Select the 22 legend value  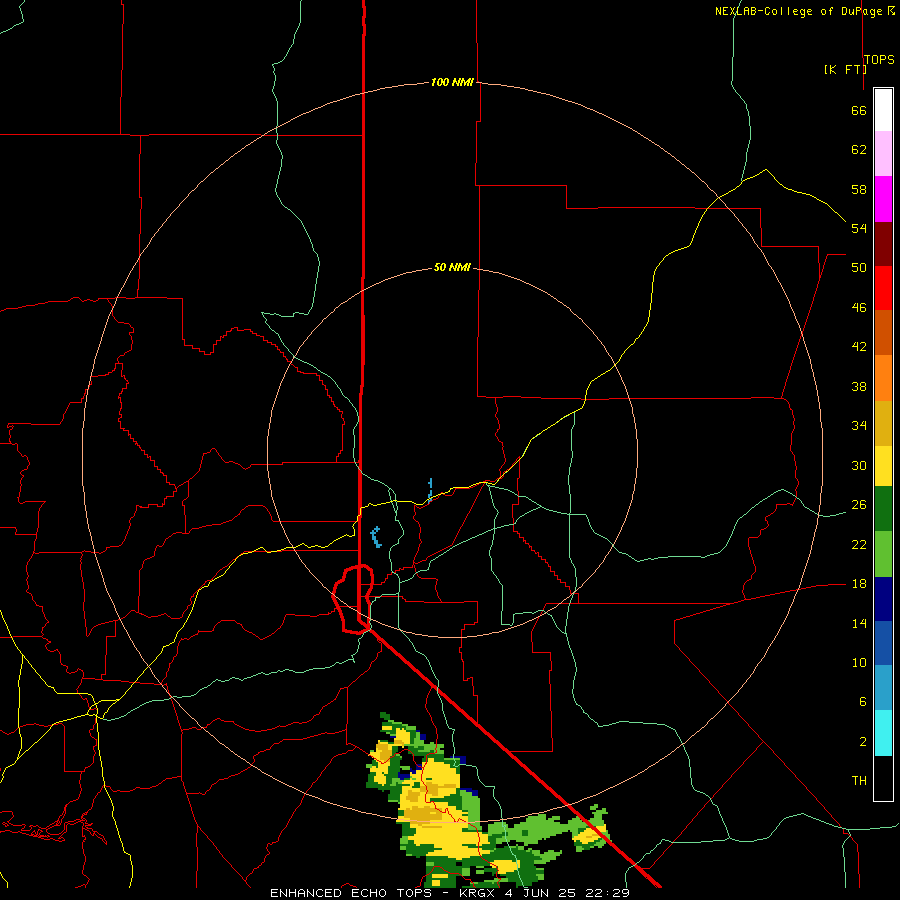(859, 544)
